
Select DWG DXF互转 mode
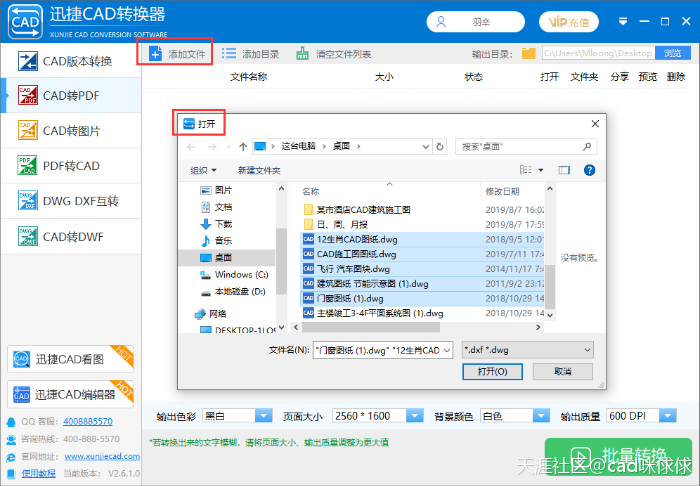click(71, 201)
